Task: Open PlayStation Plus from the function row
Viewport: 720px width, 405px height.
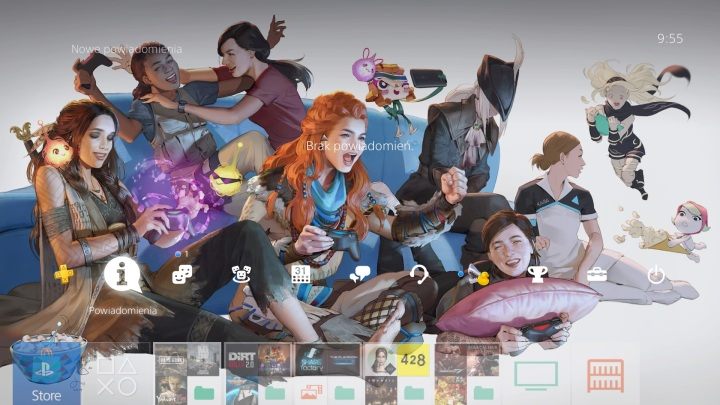Action: [62, 274]
